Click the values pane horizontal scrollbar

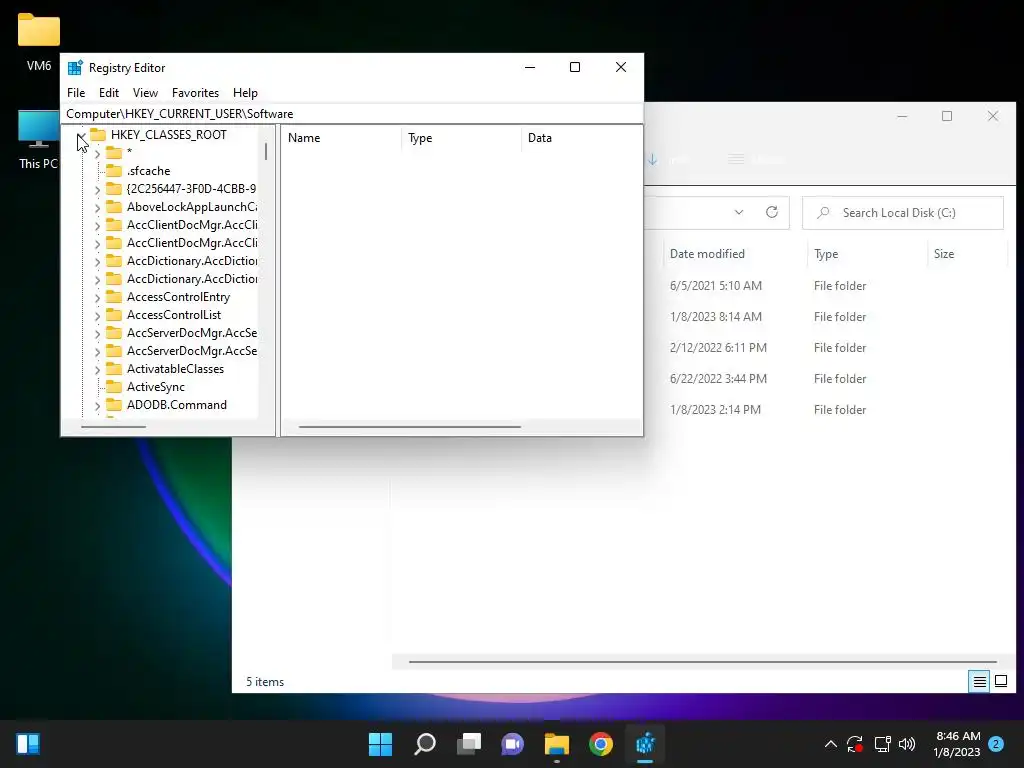pos(409,427)
